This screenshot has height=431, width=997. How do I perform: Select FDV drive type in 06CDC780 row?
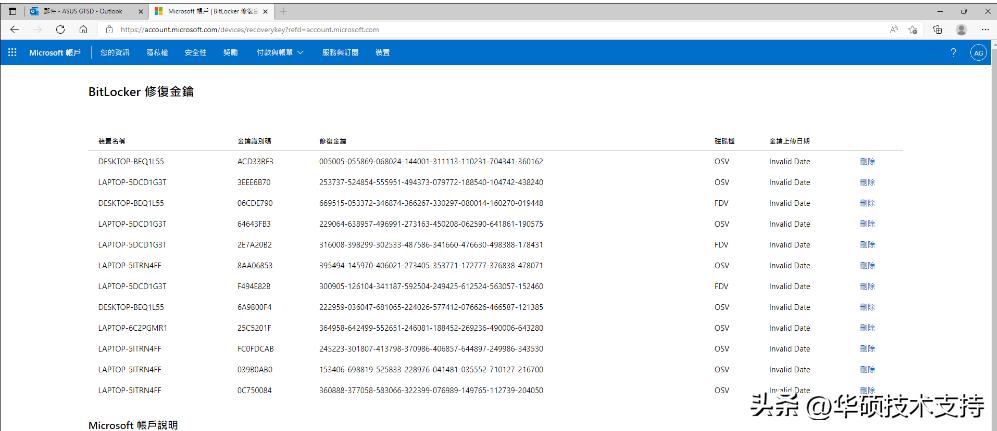click(x=721, y=203)
